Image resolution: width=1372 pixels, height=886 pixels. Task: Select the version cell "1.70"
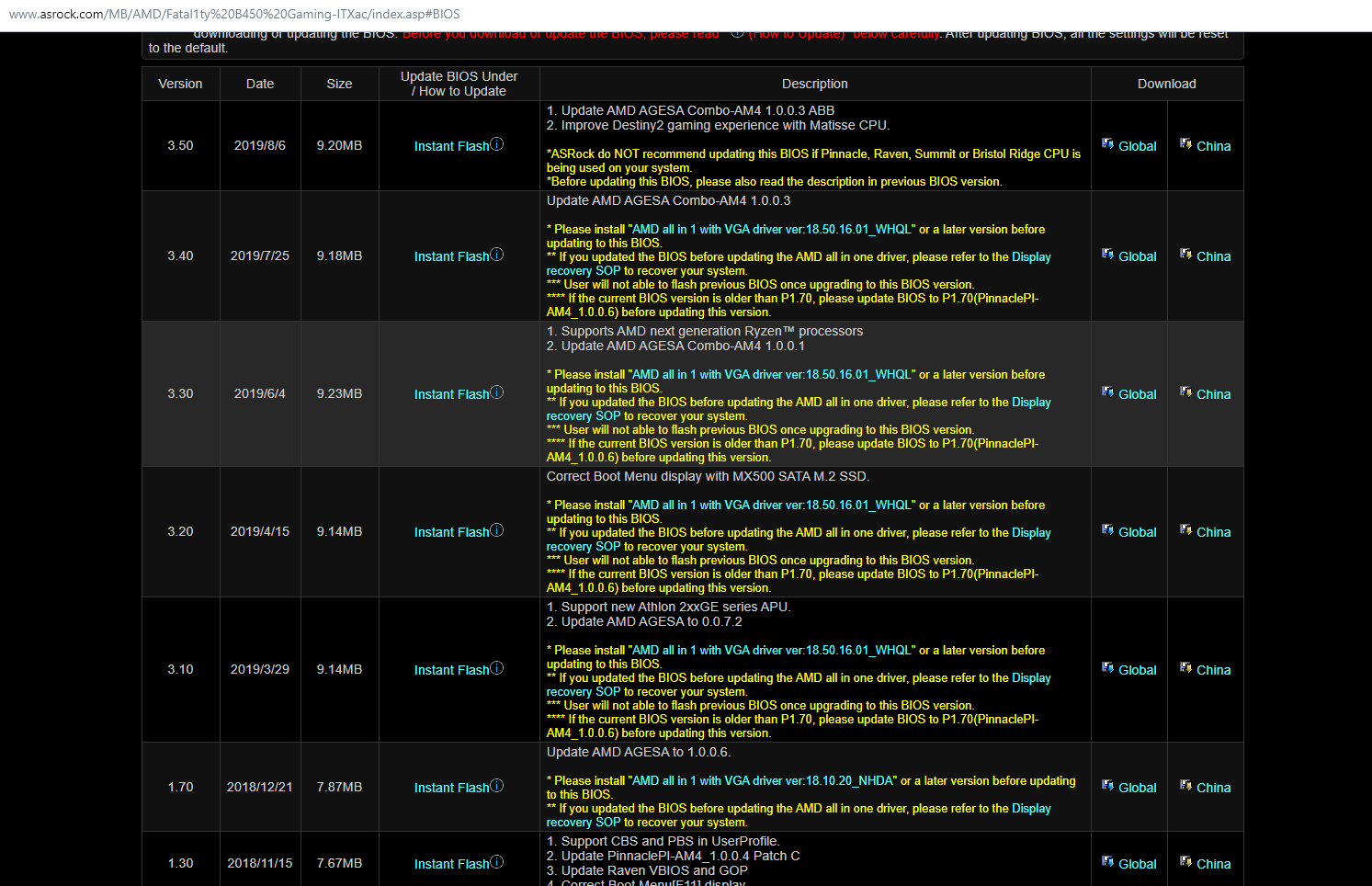180,787
